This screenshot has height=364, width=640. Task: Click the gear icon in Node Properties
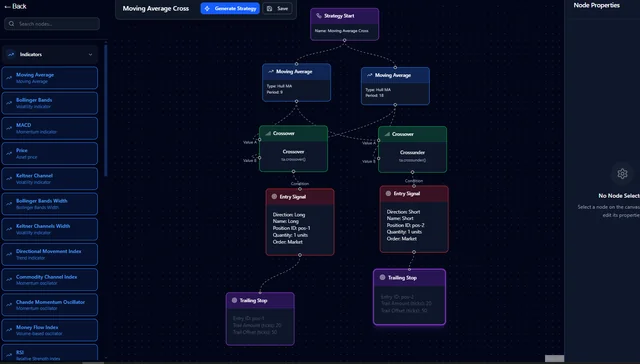[x=622, y=174]
